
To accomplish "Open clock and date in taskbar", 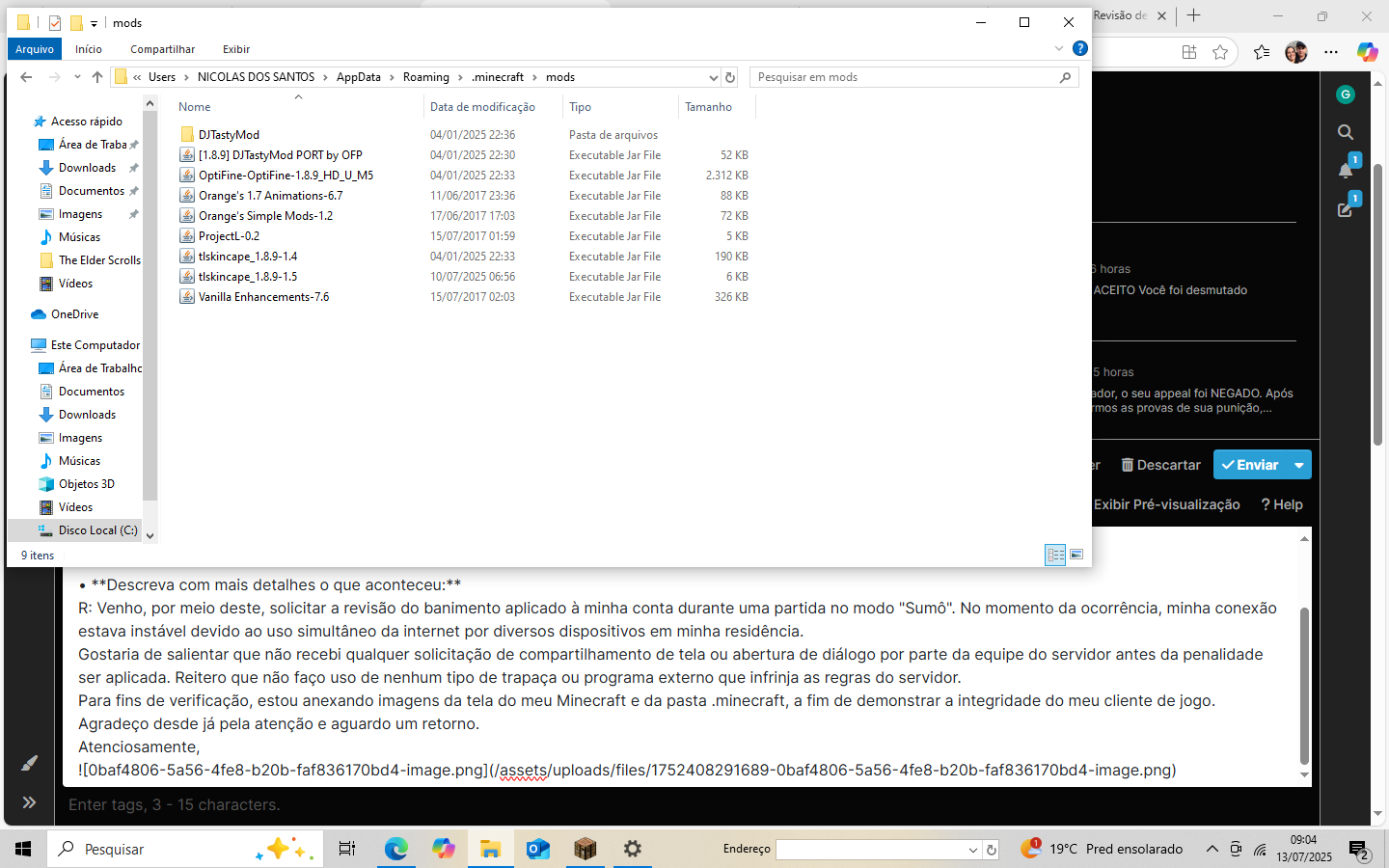I will coord(1304,849).
